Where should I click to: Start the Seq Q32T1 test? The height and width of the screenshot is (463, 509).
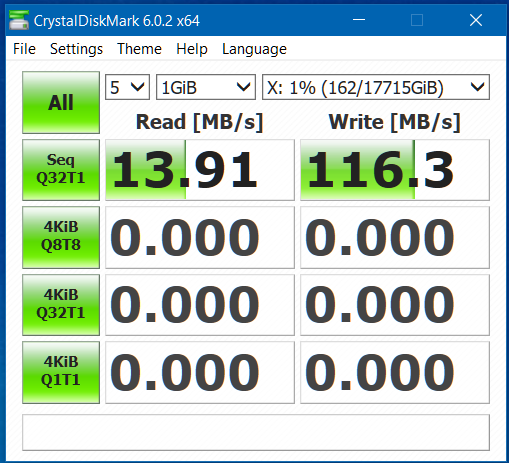(x=61, y=170)
